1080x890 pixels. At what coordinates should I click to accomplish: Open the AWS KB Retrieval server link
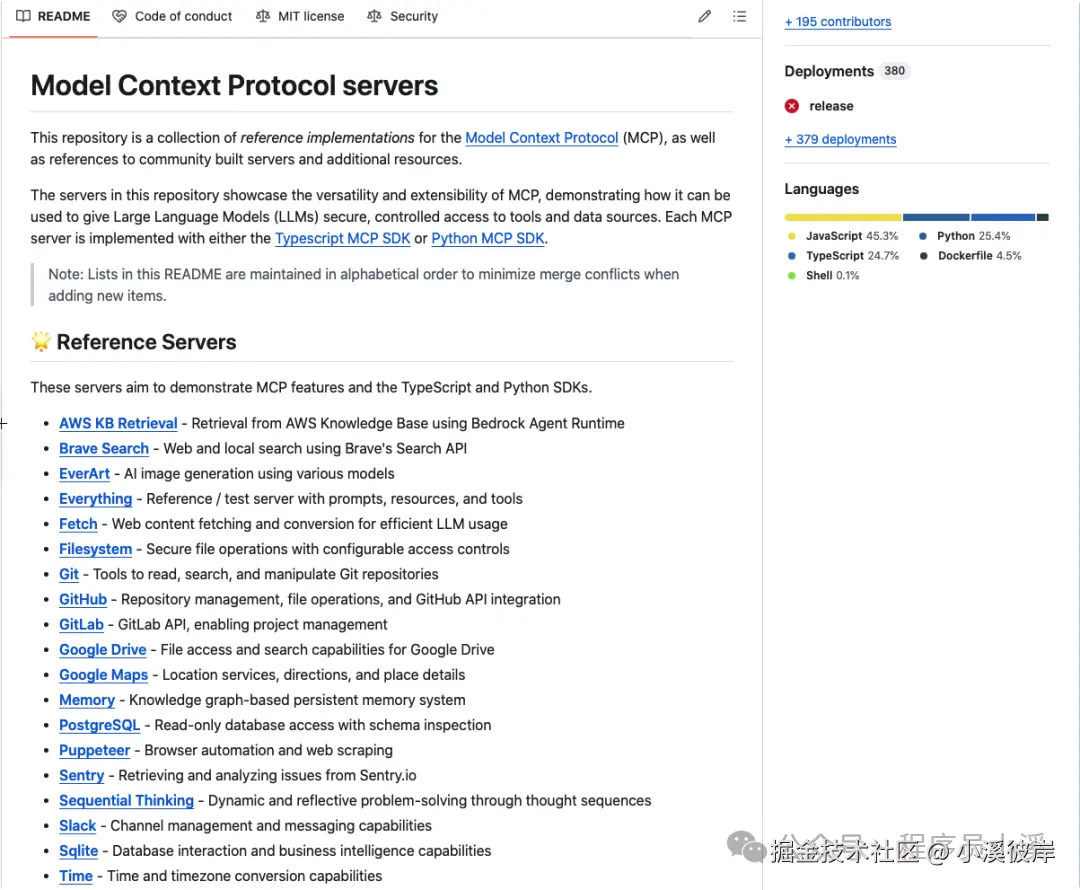(118, 423)
